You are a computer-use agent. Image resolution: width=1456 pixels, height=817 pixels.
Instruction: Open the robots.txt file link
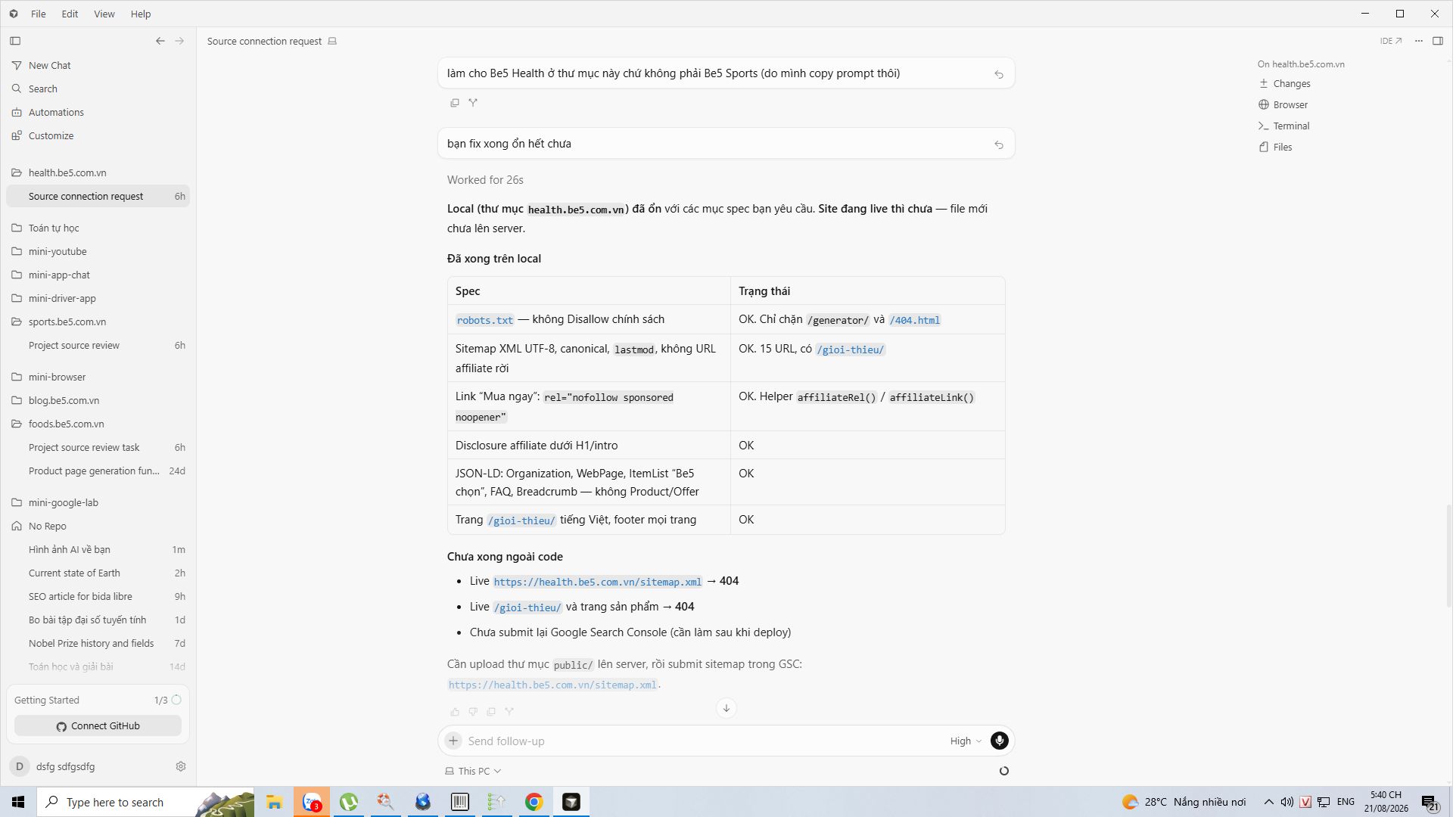coord(485,321)
